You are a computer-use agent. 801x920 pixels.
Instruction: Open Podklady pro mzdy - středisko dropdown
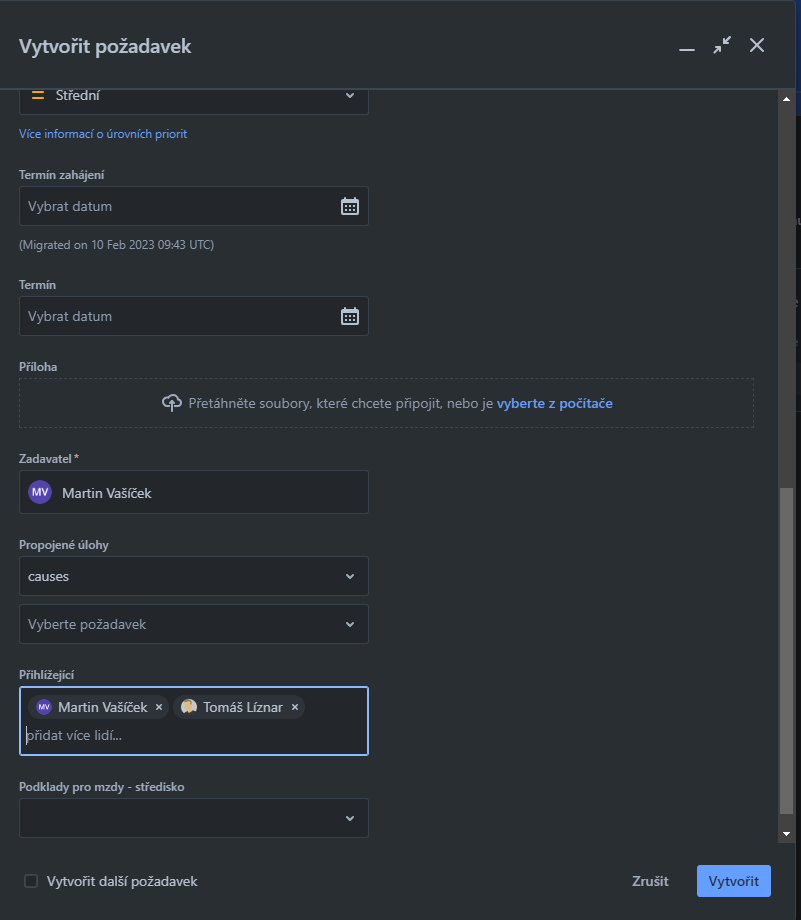(x=194, y=818)
